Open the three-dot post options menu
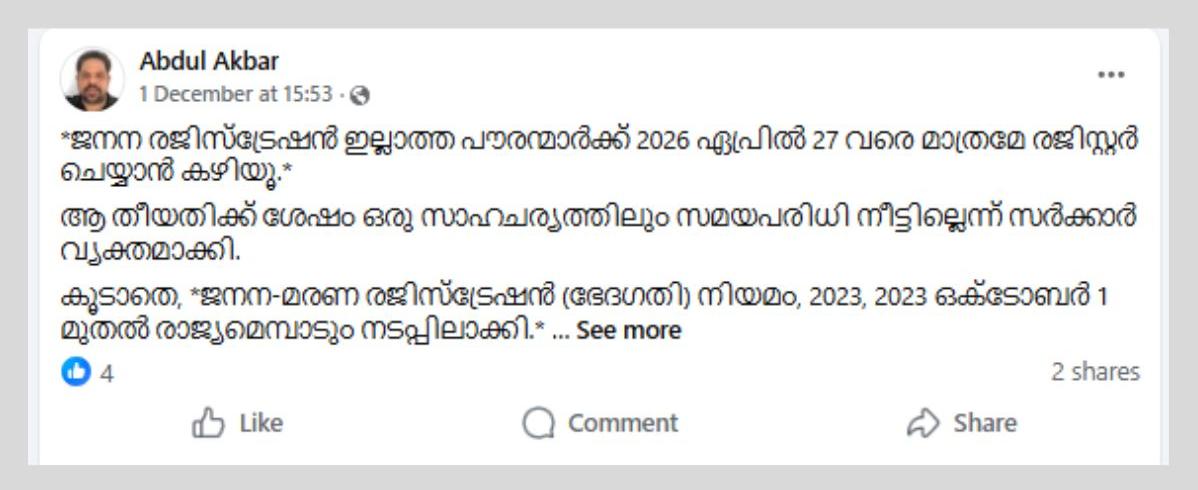This screenshot has width=1198, height=490. pos(1111,75)
